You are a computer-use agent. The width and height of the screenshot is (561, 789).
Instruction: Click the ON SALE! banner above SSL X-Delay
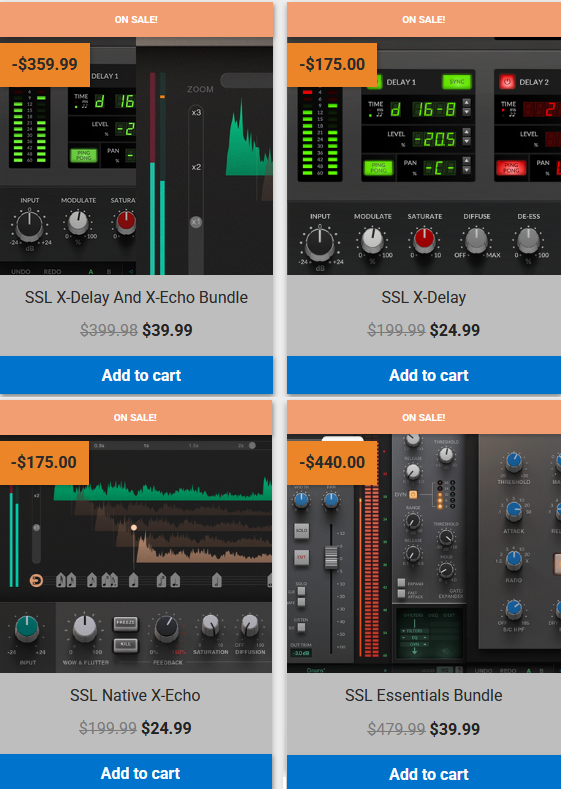click(x=424, y=20)
